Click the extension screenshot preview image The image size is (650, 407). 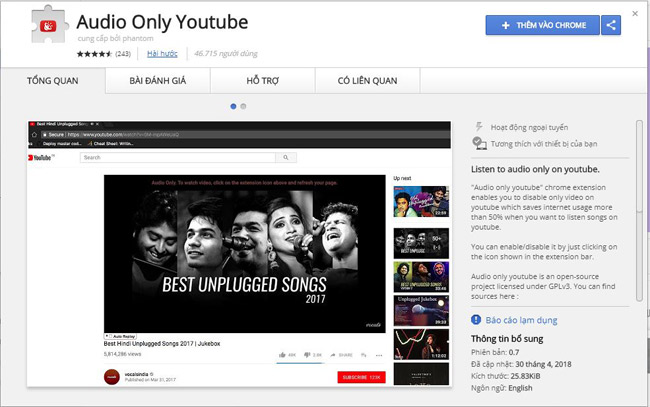[239, 254]
